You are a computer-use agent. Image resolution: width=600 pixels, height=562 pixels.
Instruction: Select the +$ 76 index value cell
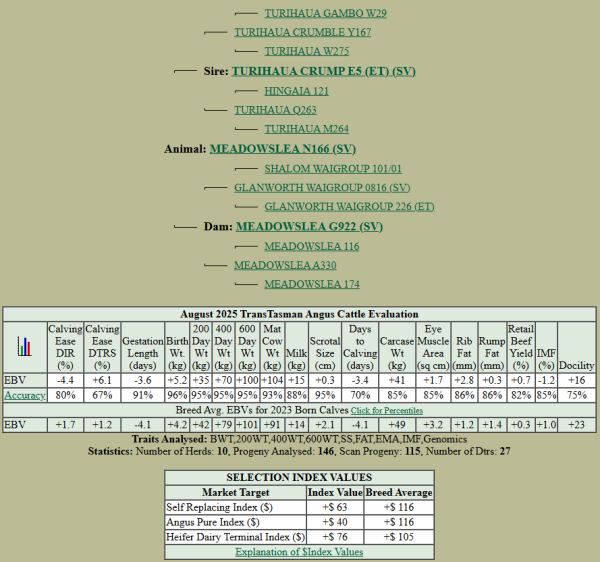coord(335,538)
